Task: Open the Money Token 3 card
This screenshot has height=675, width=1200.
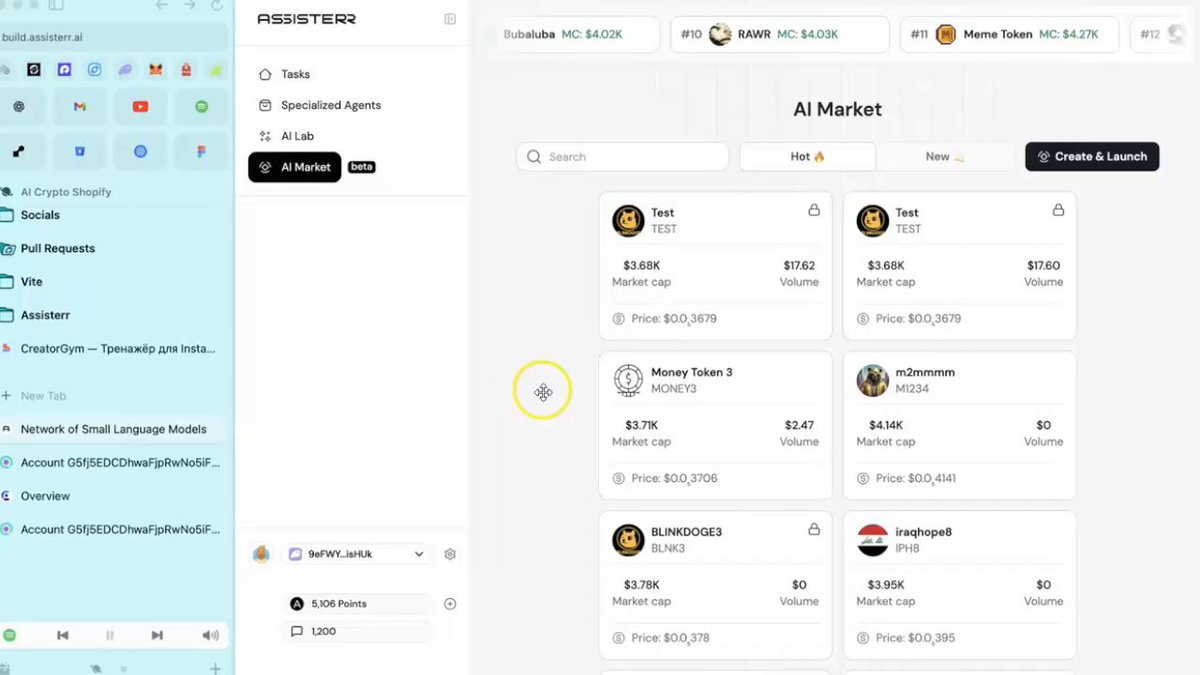Action: pos(715,425)
